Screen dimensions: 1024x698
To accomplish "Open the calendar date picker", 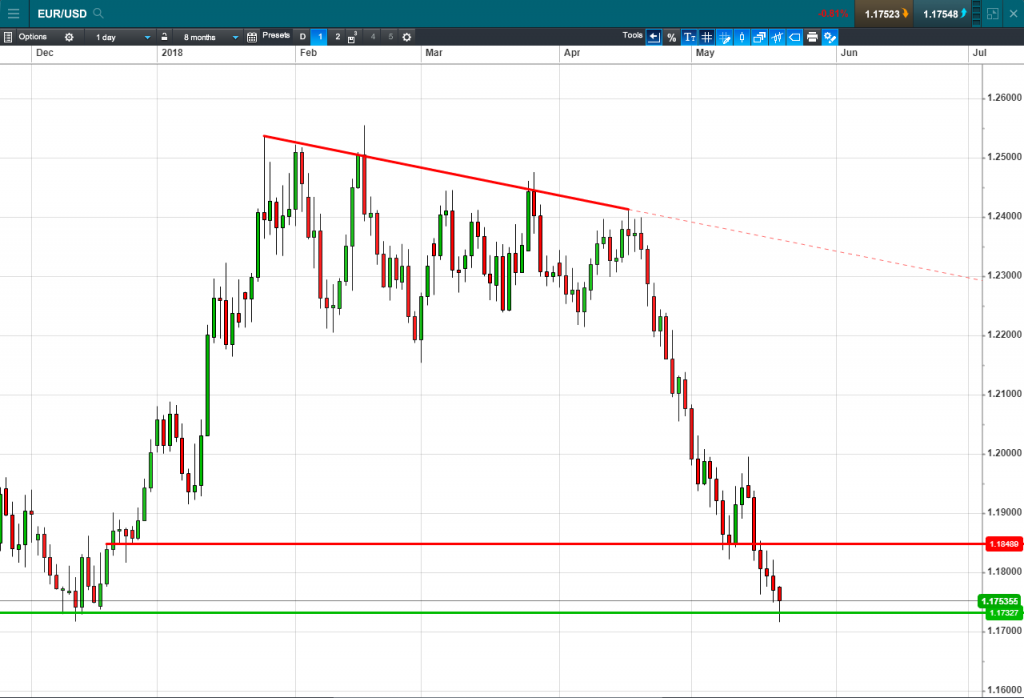I will pos(252,37).
